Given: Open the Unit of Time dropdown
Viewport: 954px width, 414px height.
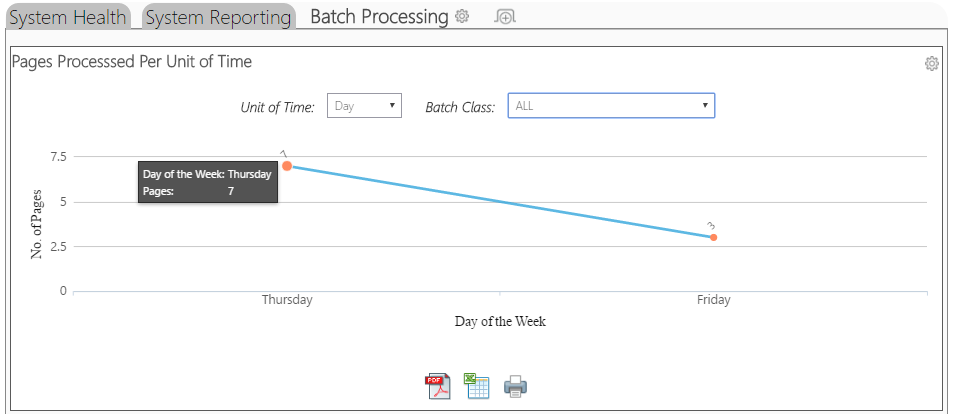Looking at the screenshot, I should [x=364, y=106].
